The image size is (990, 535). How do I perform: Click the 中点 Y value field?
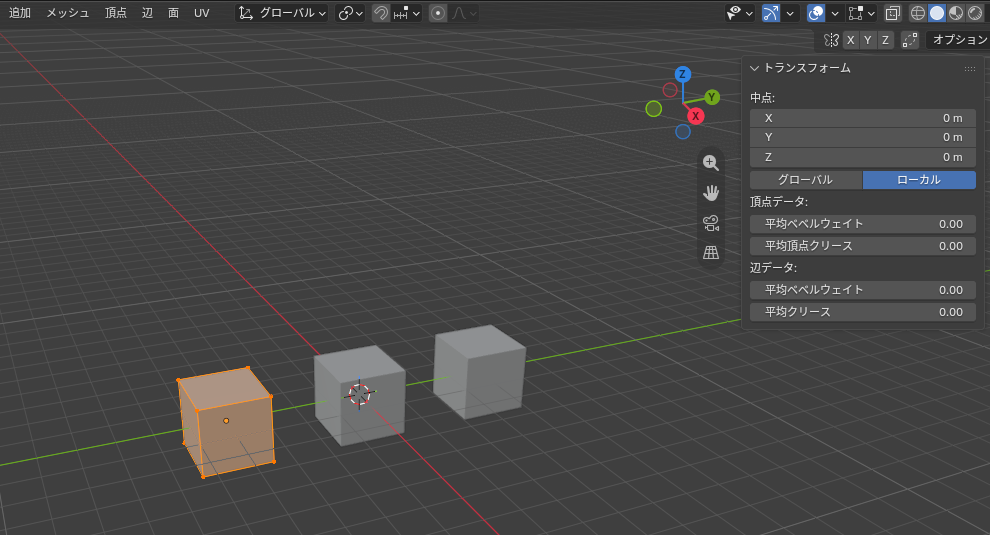tap(862, 137)
